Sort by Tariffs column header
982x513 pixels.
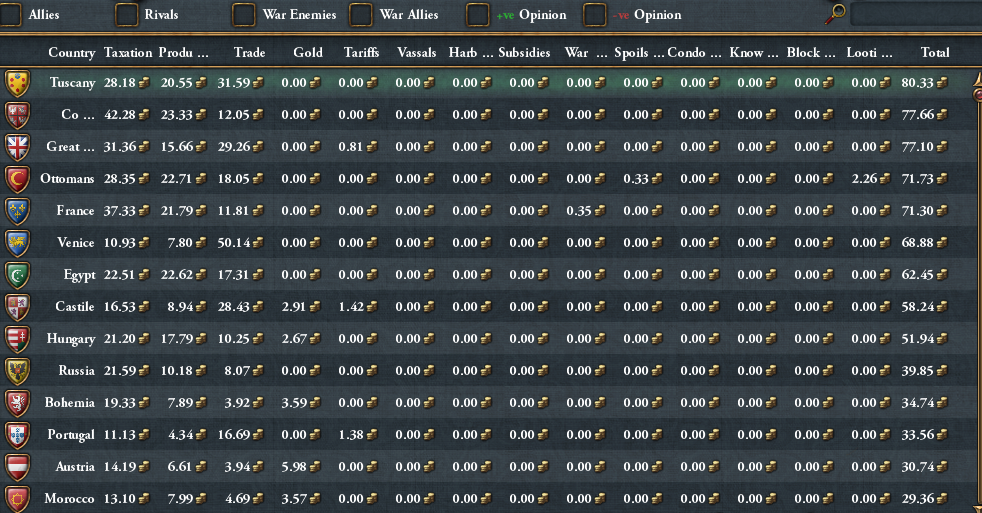361,53
